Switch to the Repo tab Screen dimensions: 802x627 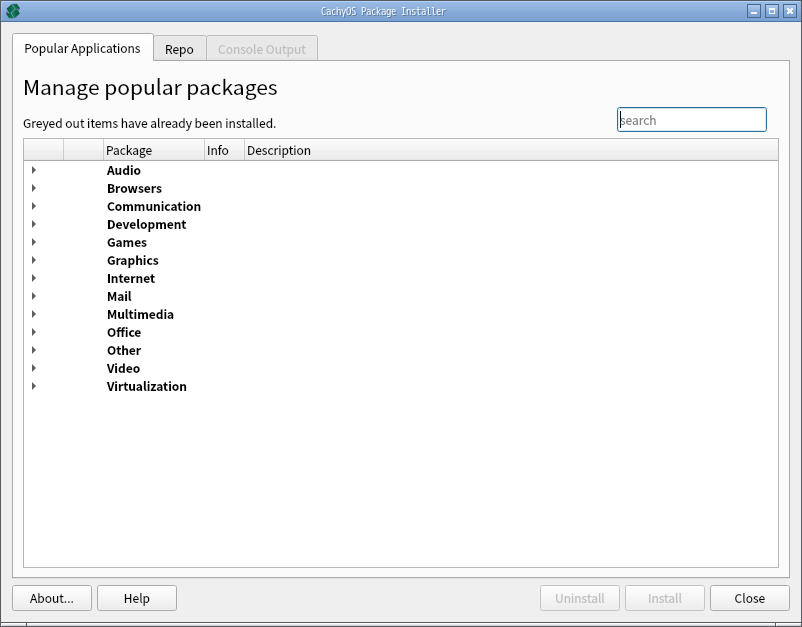click(179, 48)
